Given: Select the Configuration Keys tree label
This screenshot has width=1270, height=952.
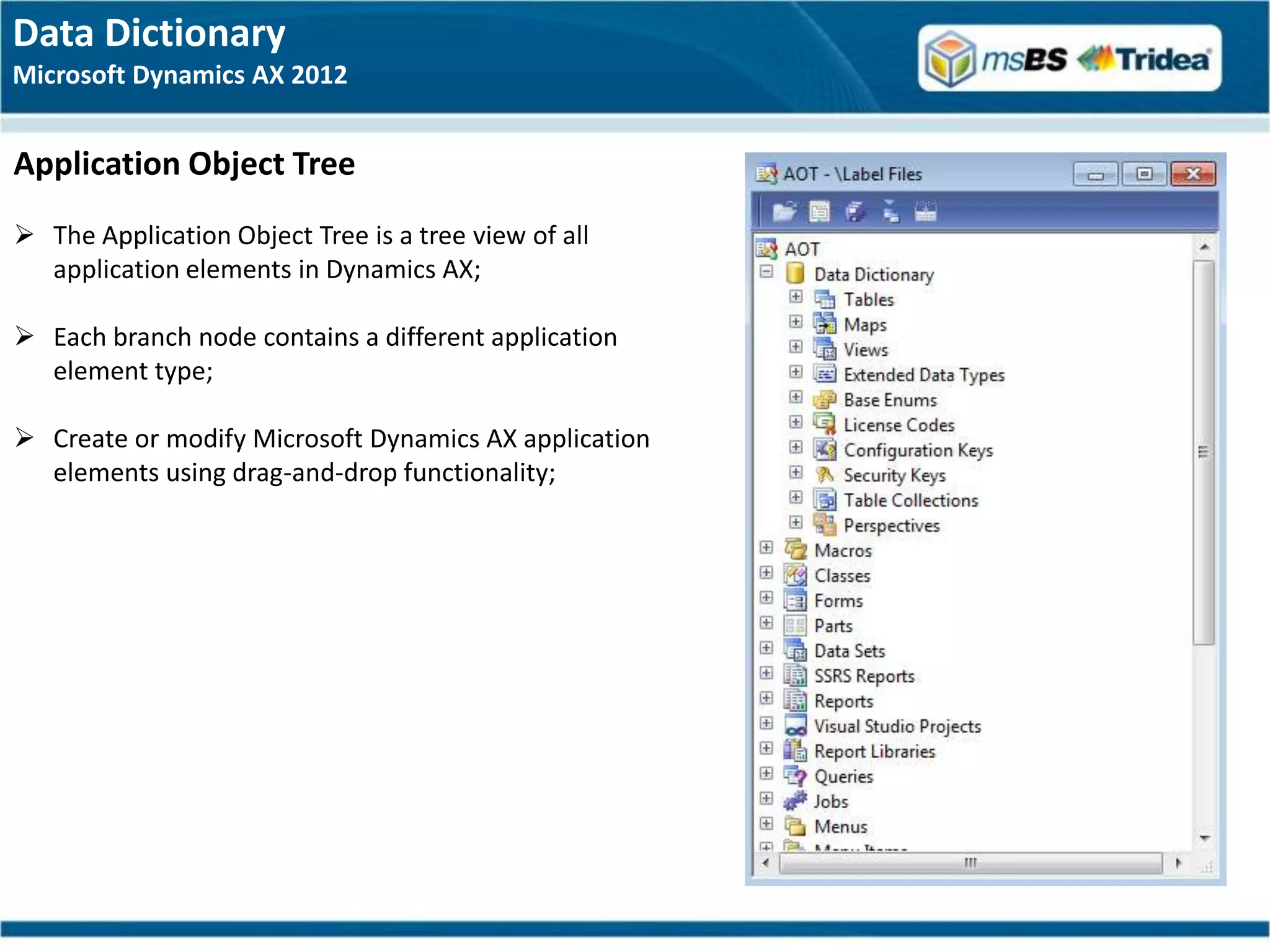Looking at the screenshot, I should pyautogui.click(x=918, y=451).
